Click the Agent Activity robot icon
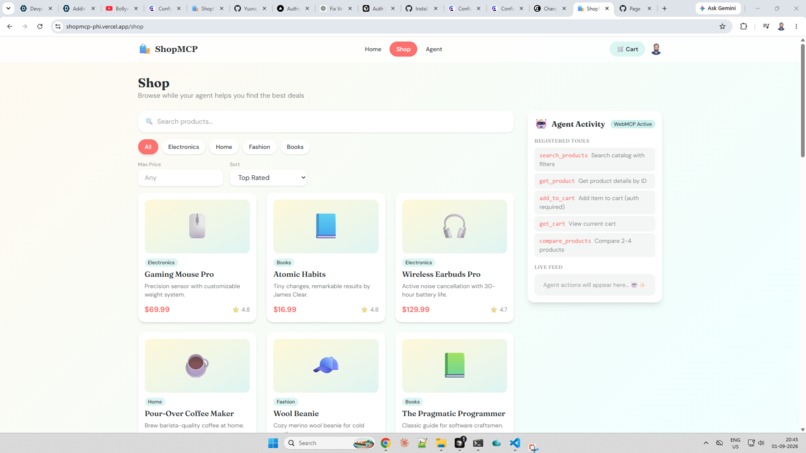 pyautogui.click(x=541, y=124)
